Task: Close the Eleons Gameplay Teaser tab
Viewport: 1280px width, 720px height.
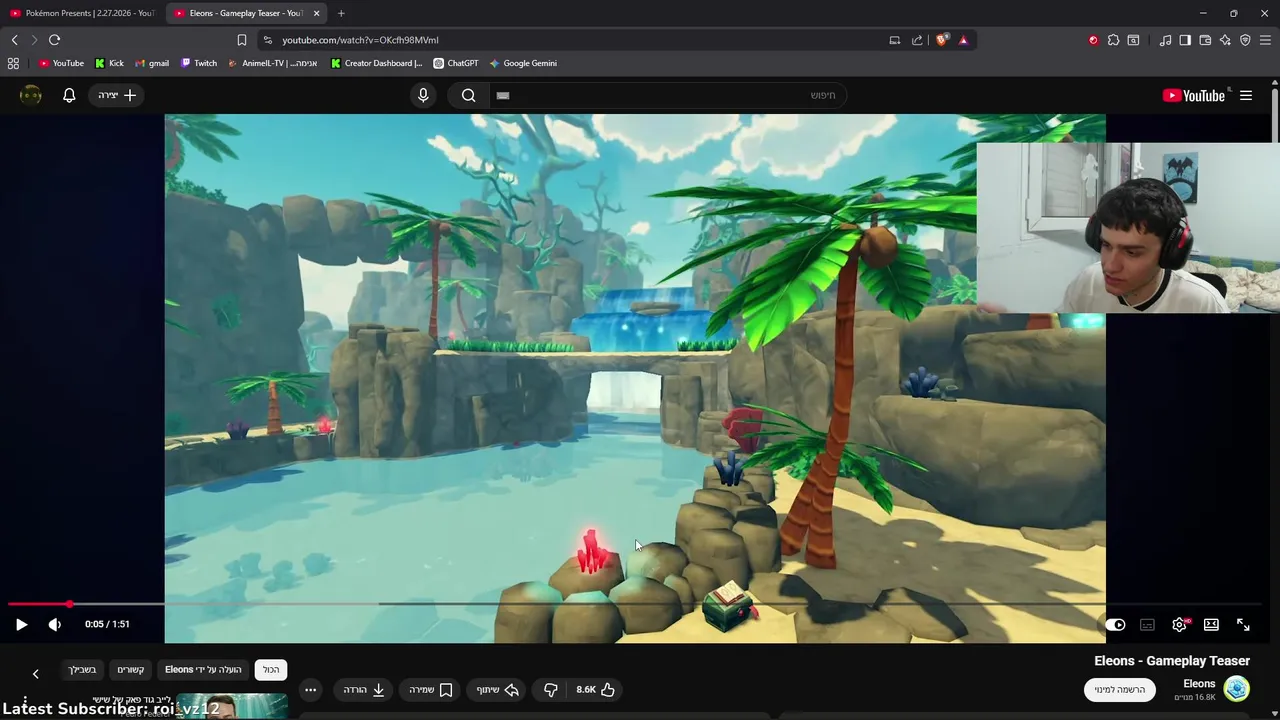Action: (x=317, y=13)
